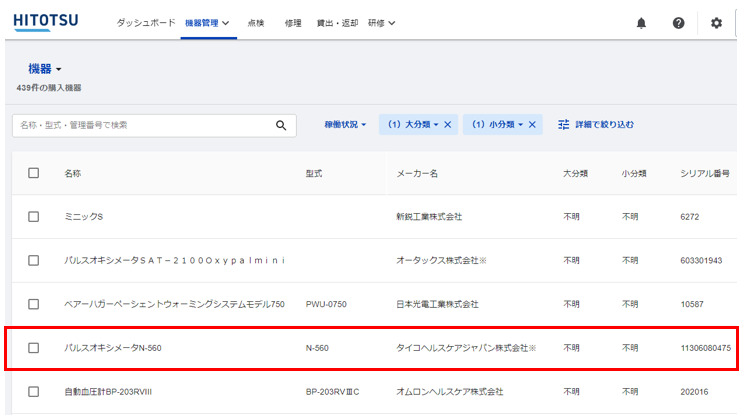The image size is (741, 416).
Task: Check the パルスオキシメータN-560 row checkbox
Action: 34,348
